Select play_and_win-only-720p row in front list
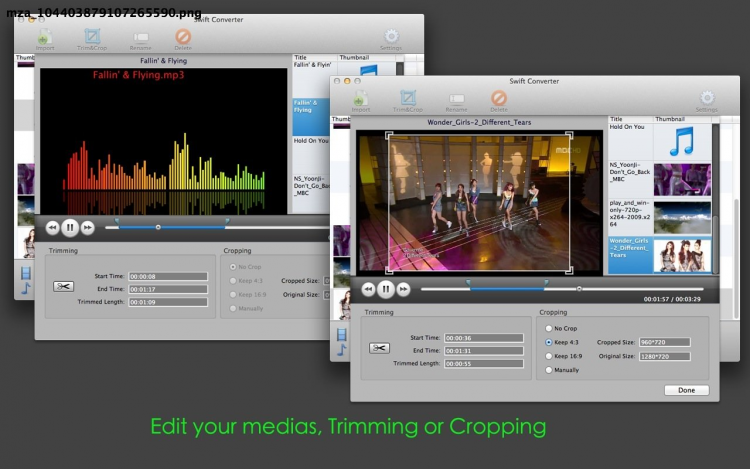The height and width of the screenshot is (469, 750). pos(660,217)
